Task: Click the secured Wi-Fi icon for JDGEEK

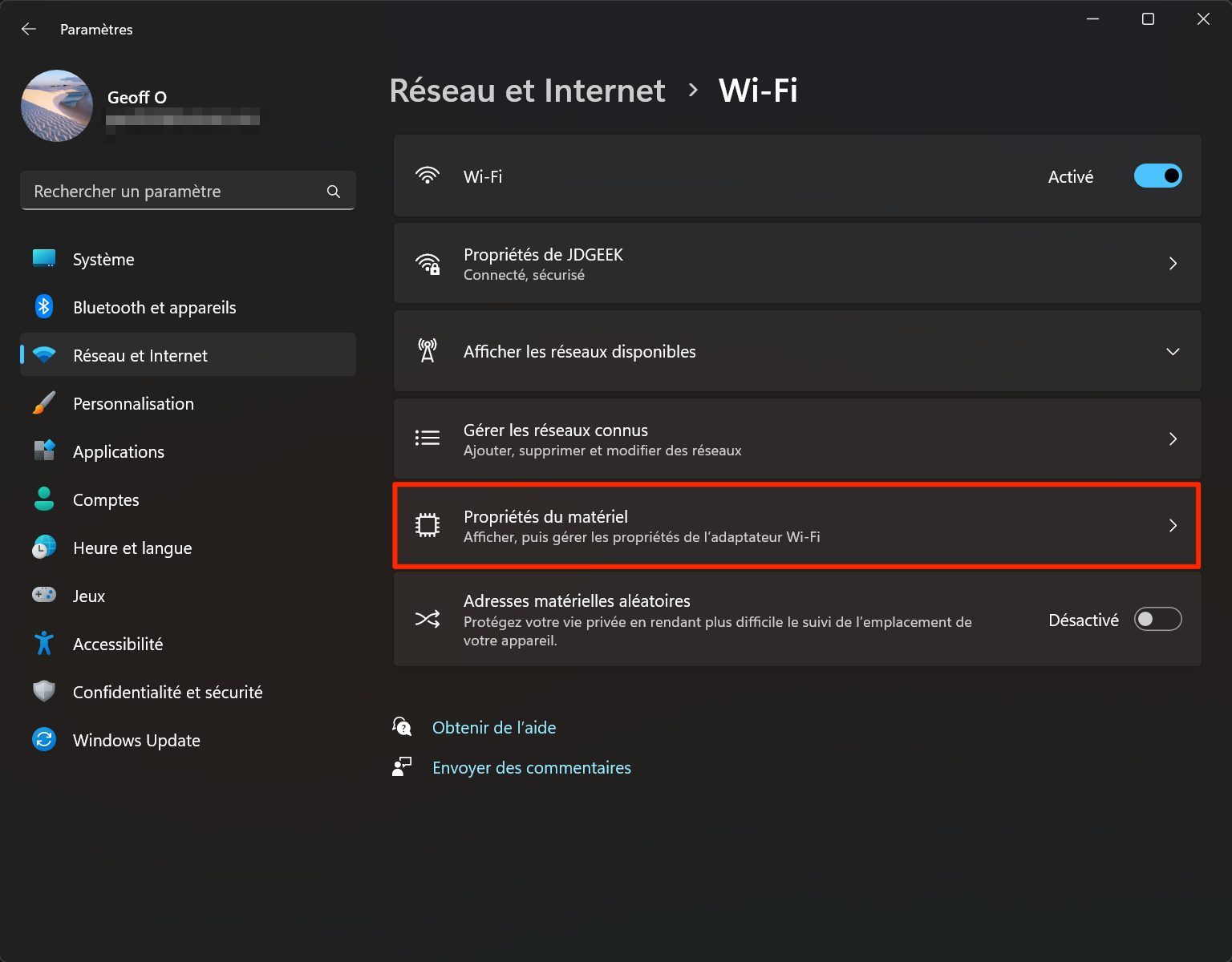Action: [428, 263]
